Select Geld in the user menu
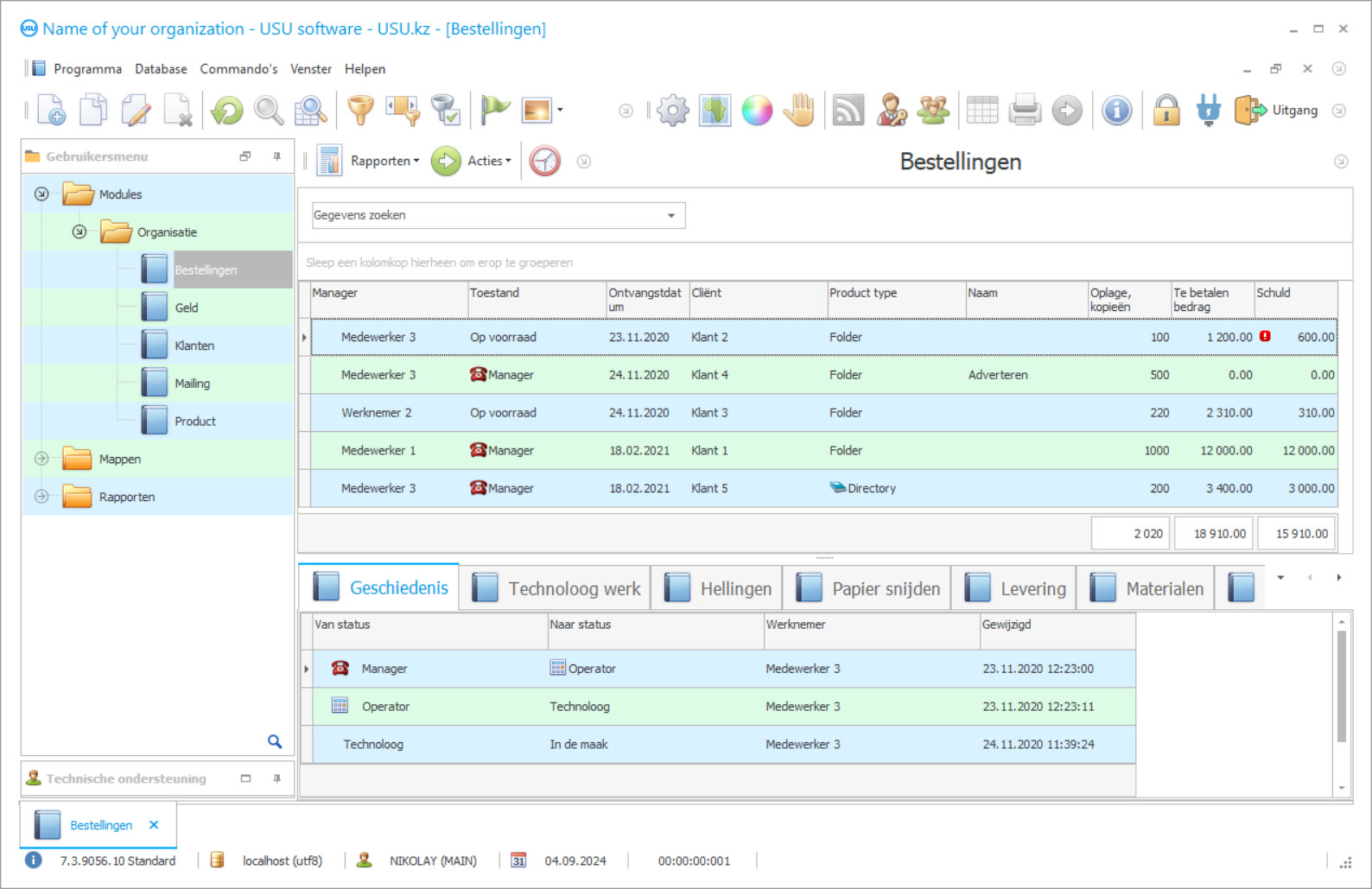Screen dimensions: 1372x889 (x=187, y=308)
